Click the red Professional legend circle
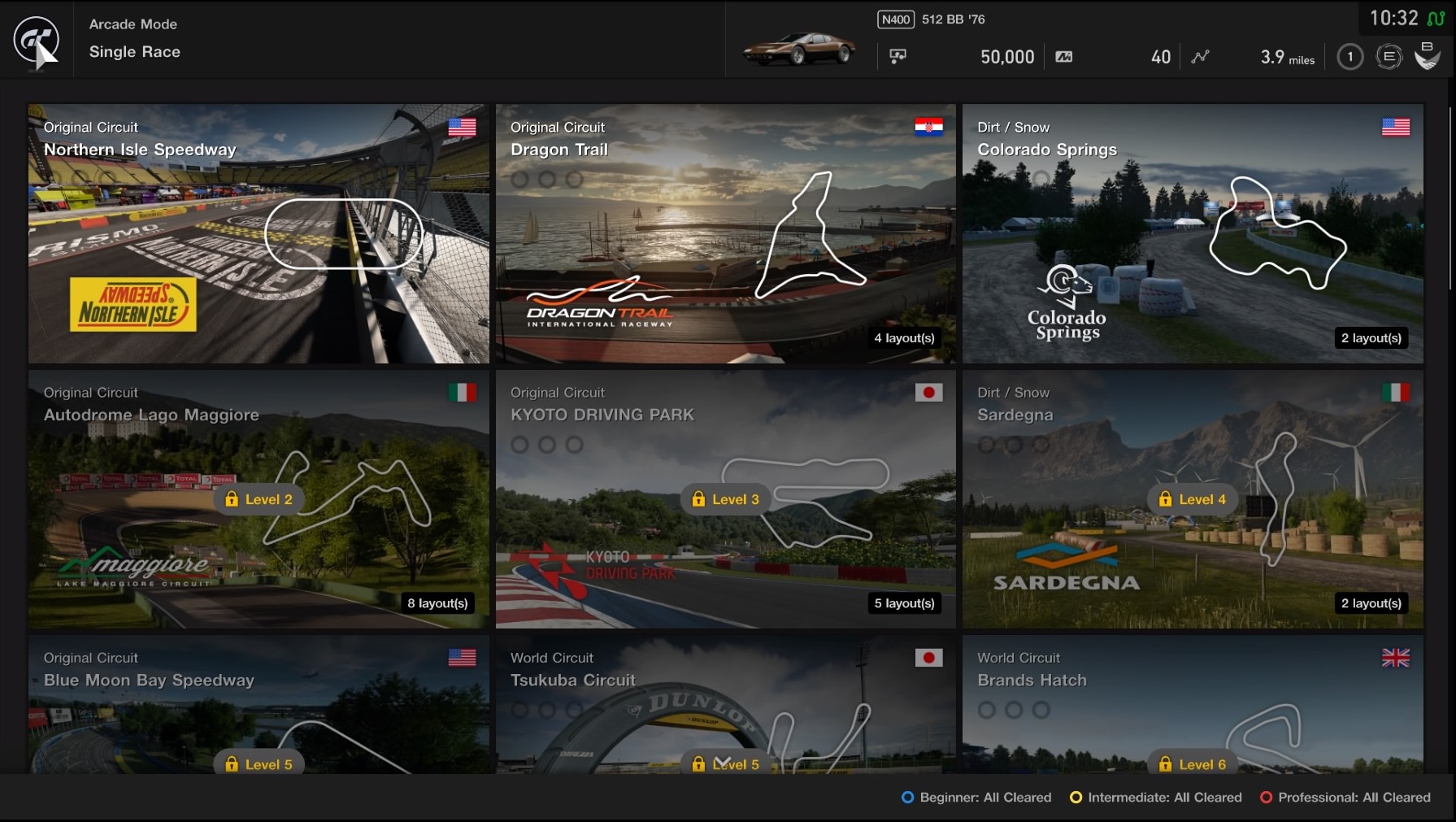The height and width of the screenshot is (822, 1456). [1266, 798]
